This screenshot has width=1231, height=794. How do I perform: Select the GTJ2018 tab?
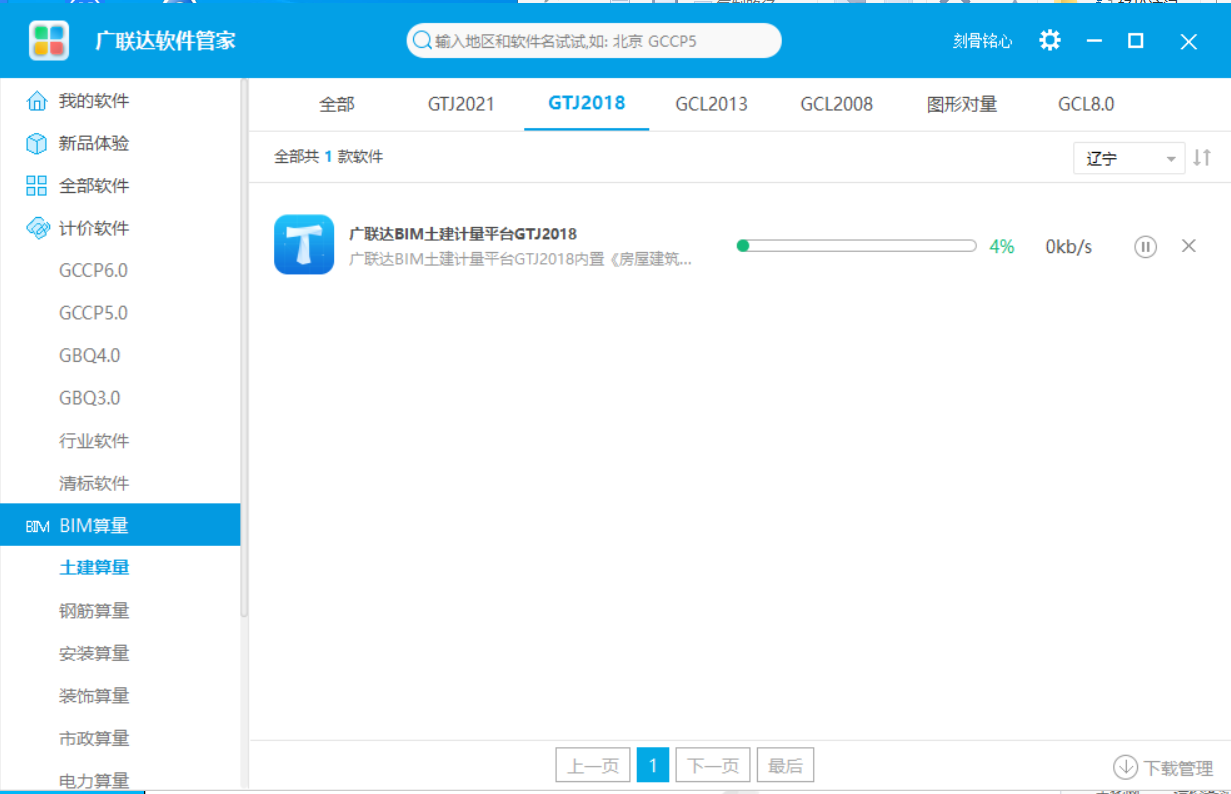(587, 103)
